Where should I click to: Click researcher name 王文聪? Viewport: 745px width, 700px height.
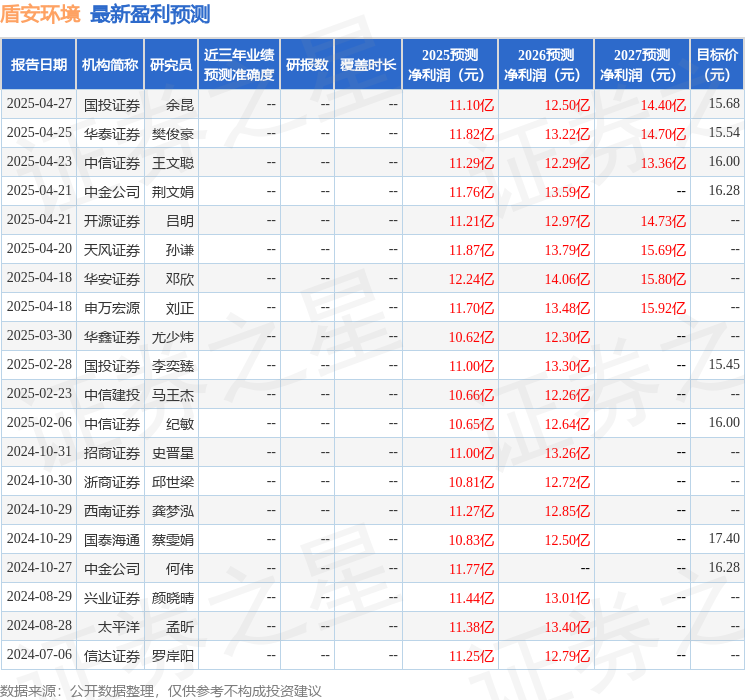click(173, 163)
